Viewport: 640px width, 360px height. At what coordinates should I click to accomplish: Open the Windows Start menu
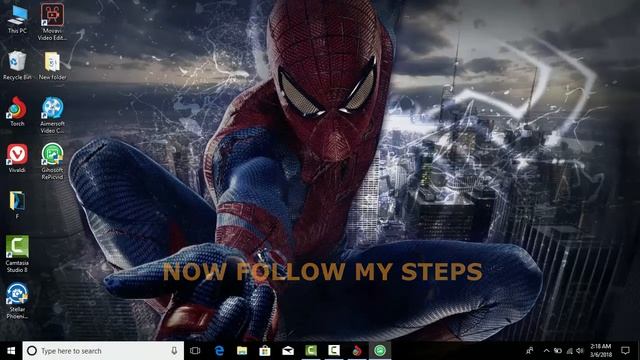[11, 351]
